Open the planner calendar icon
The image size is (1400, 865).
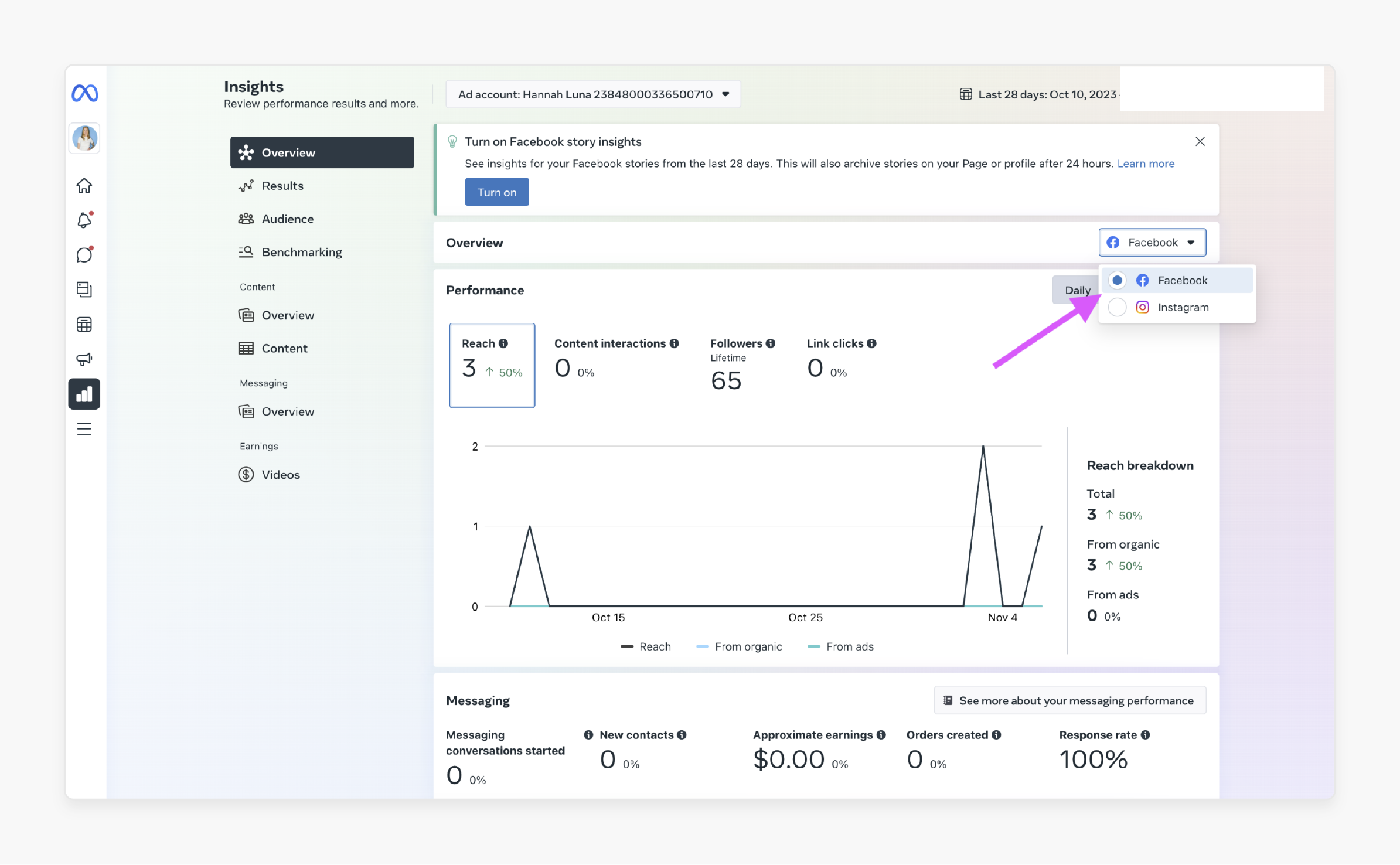click(x=84, y=324)
